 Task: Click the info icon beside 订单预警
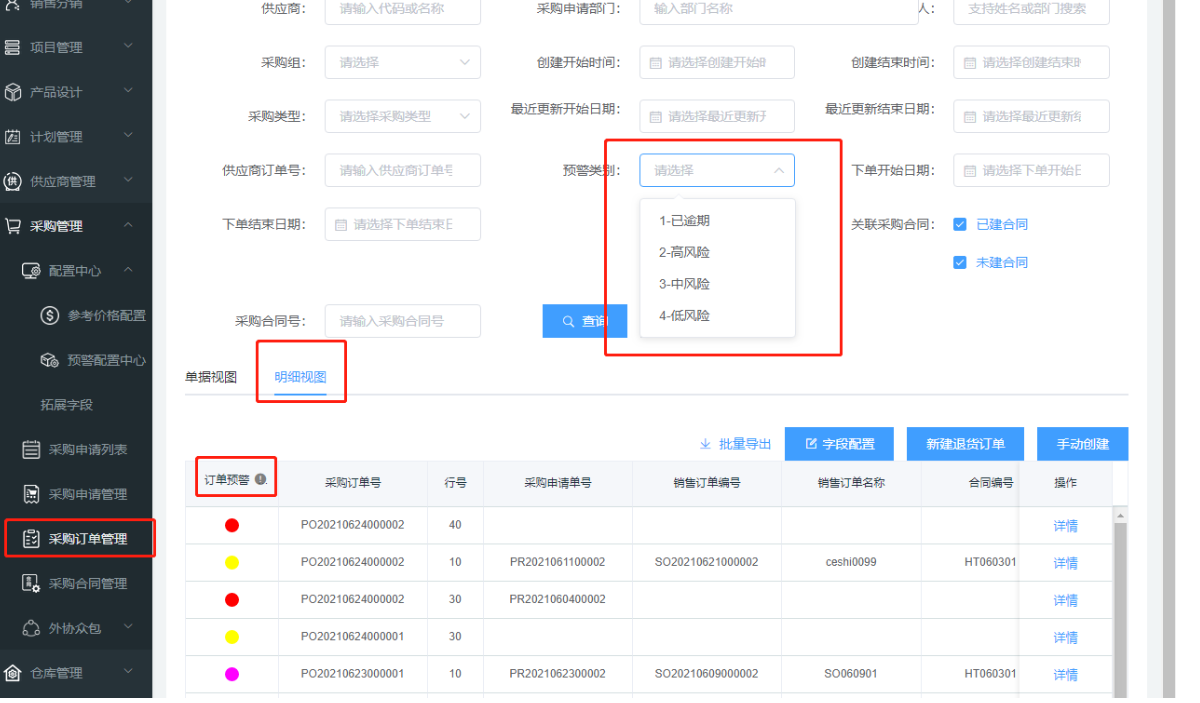pos(260,481)
